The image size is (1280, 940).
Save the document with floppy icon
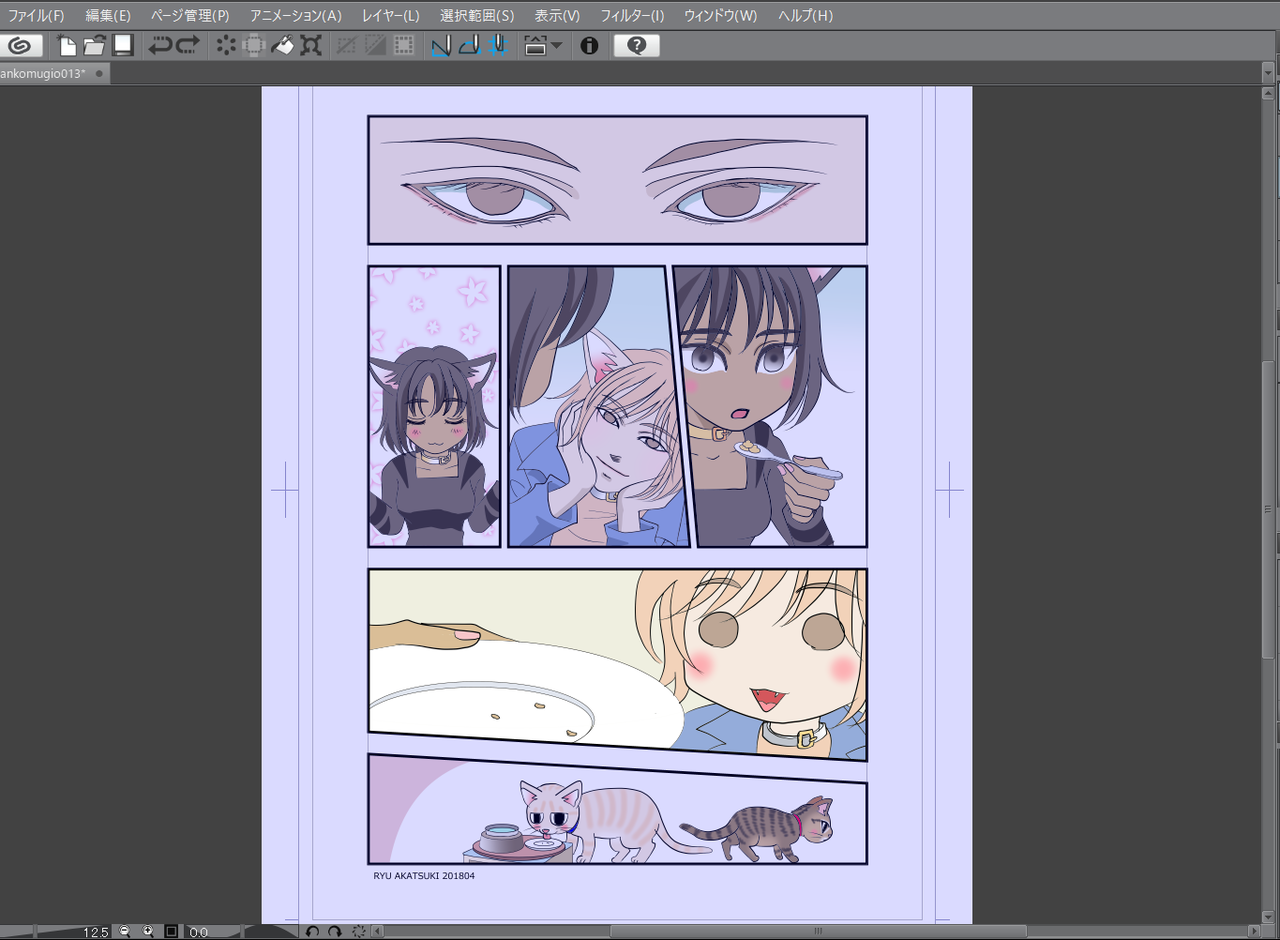[x=123, y=46]
